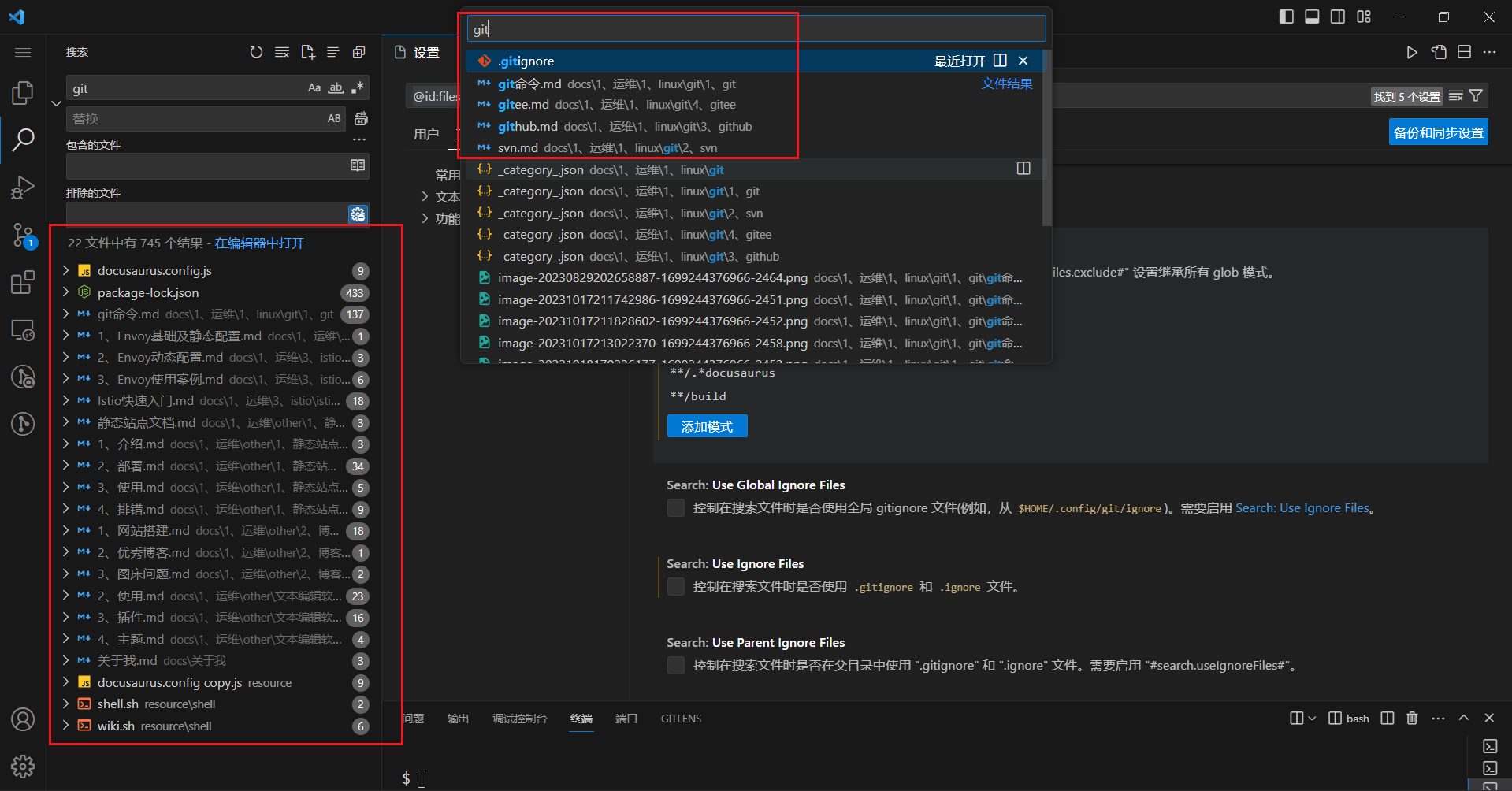Toggle primary sidebar layout icon

pos(1287,17)
